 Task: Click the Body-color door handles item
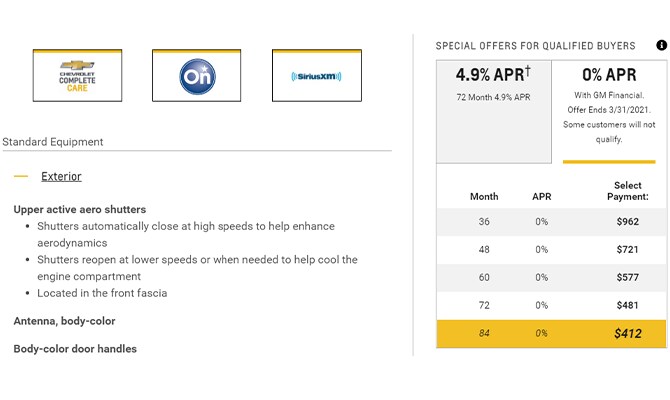pos(75,349)
